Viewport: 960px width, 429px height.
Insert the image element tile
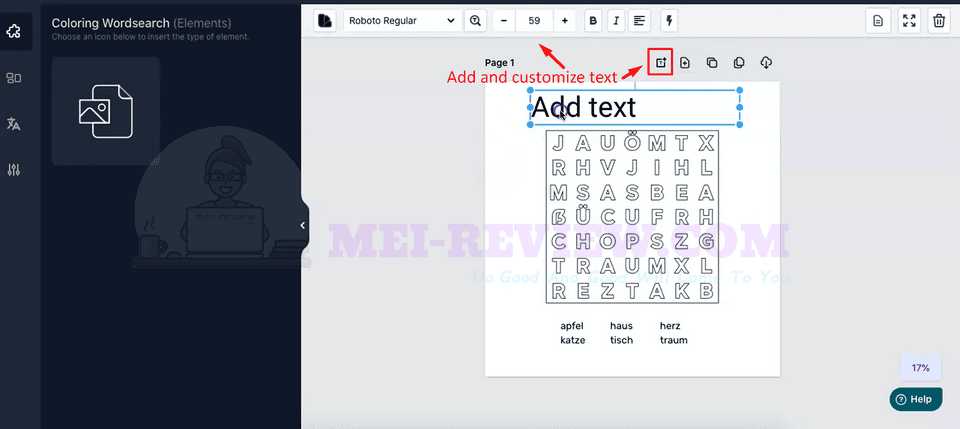click(106, 111)
